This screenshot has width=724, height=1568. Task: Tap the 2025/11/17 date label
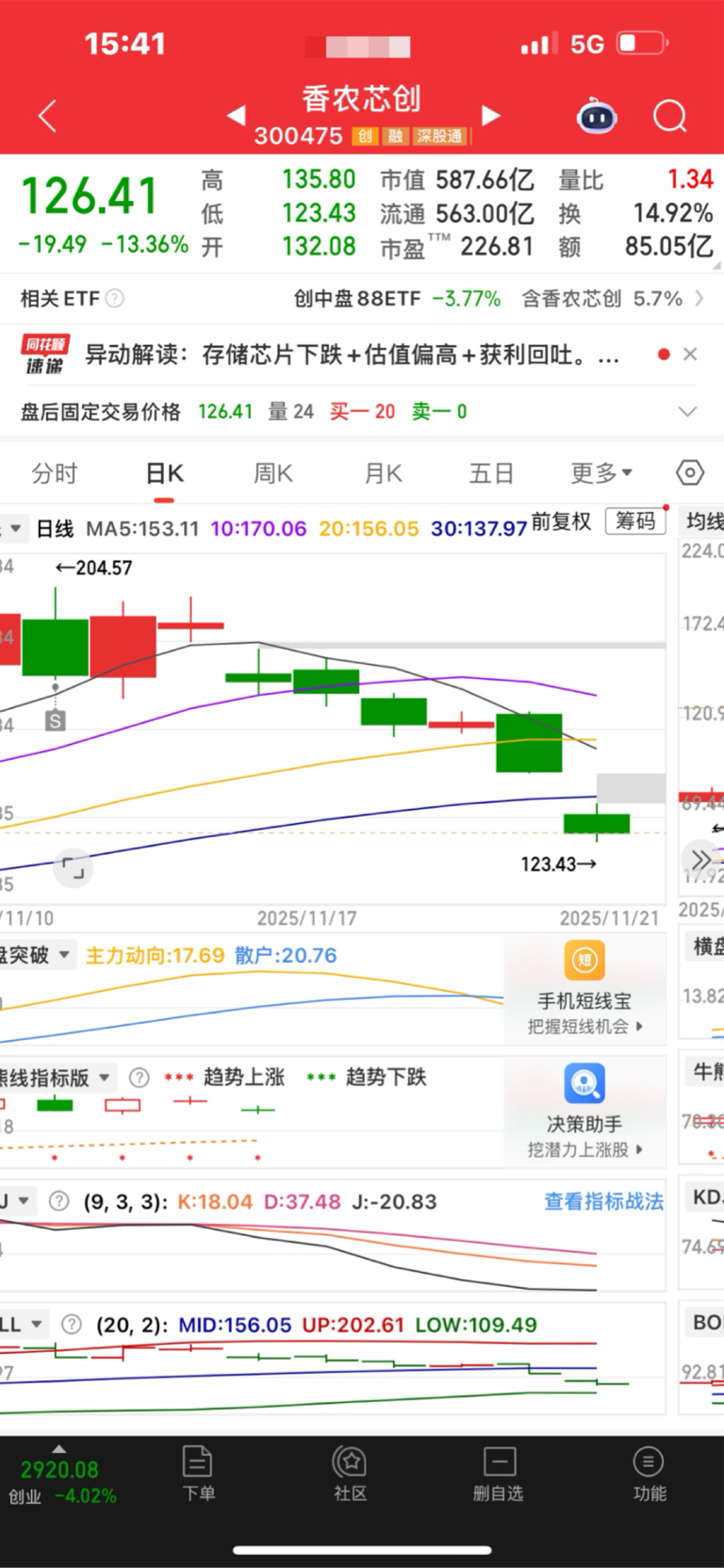click(x=306, y=917)
